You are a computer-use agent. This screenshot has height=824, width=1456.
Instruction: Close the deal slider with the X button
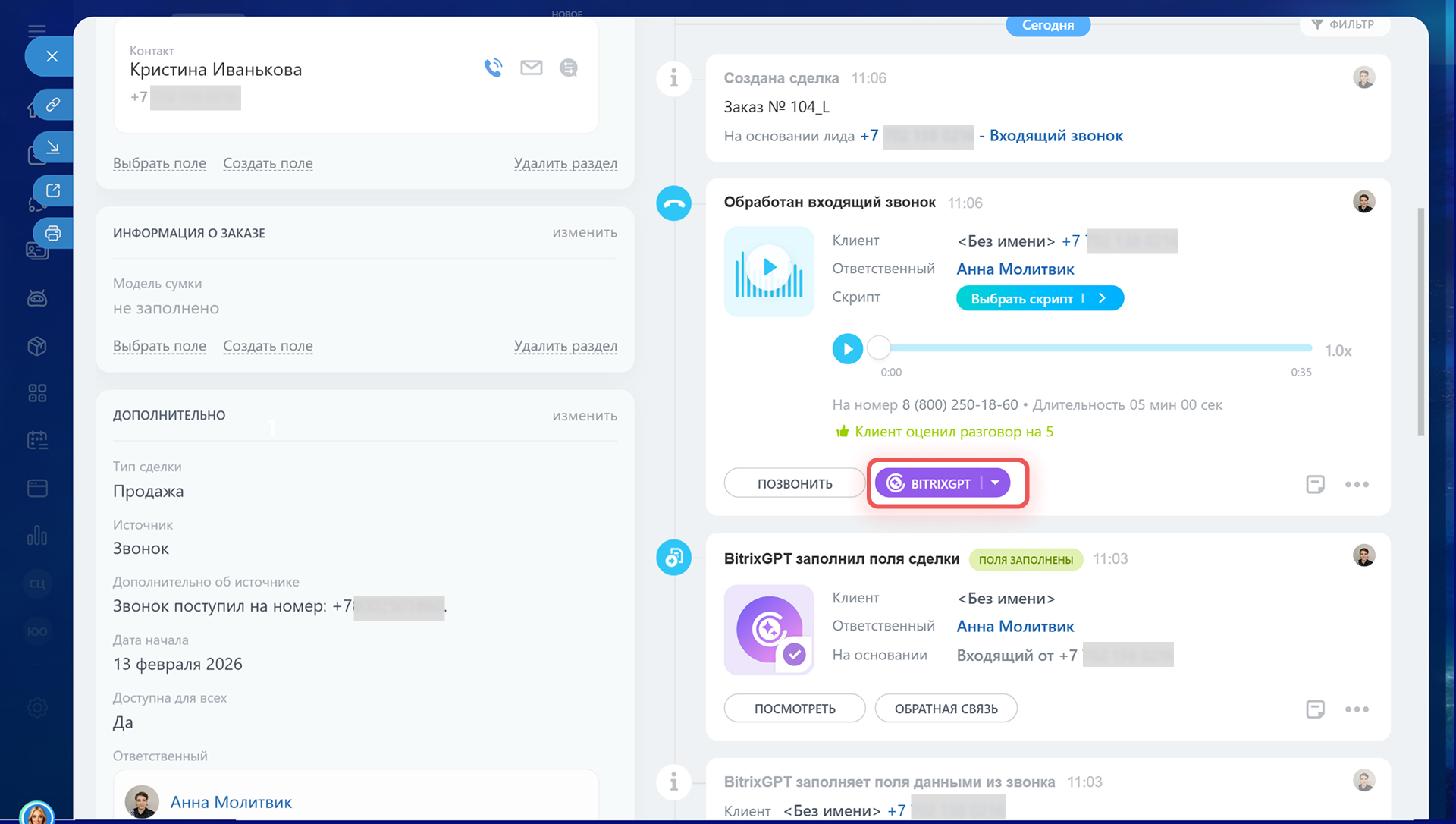[52, 56]
